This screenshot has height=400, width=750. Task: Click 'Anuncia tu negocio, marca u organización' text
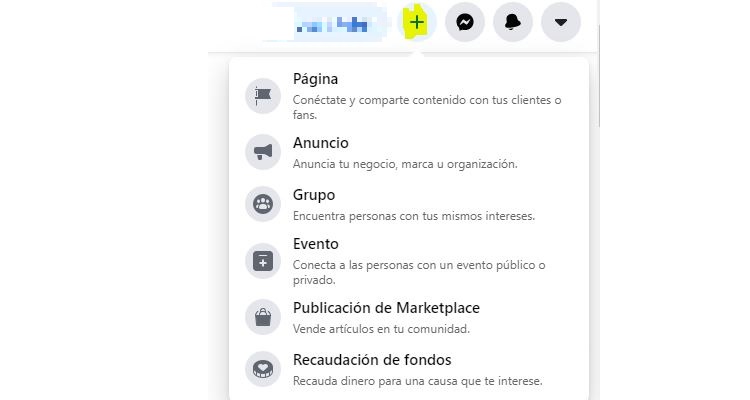click(x=405, y=164)
